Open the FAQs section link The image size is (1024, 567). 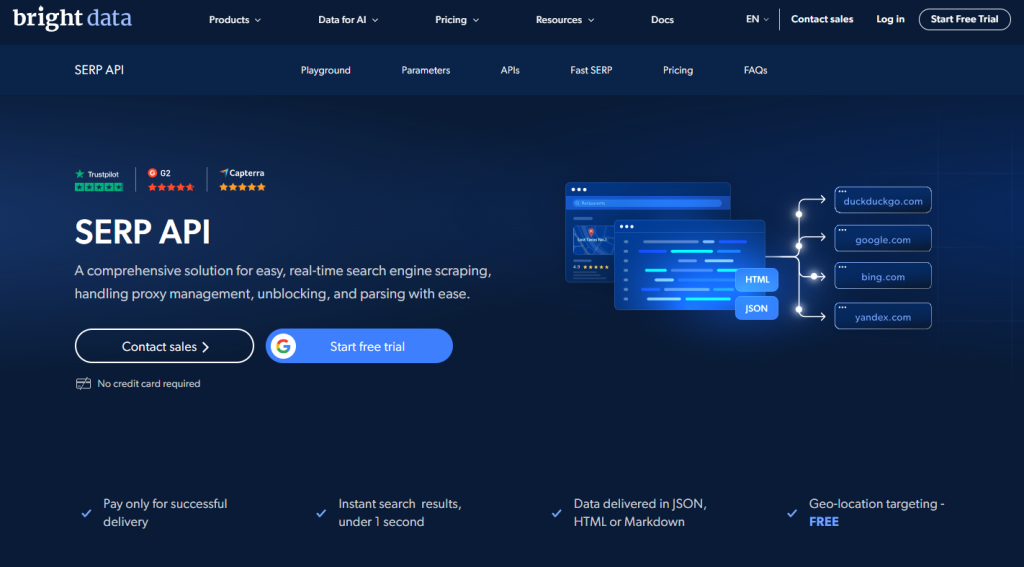pos(755,70)
